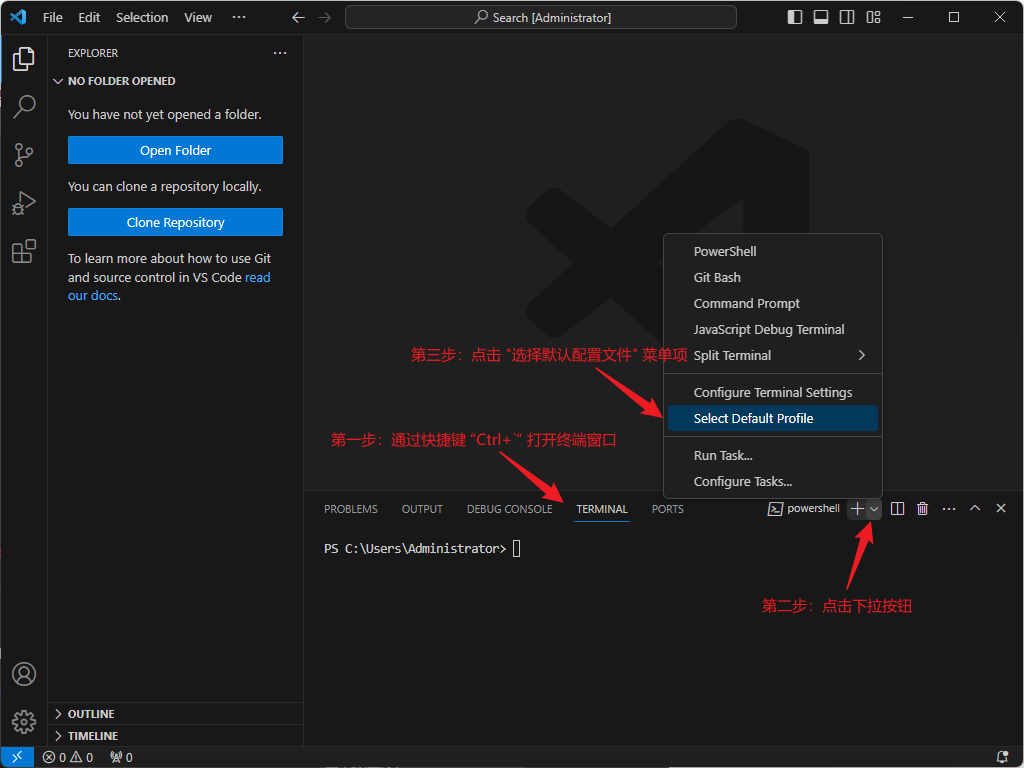
Task: Split the terminal with split icon
Action: (897, 509)
